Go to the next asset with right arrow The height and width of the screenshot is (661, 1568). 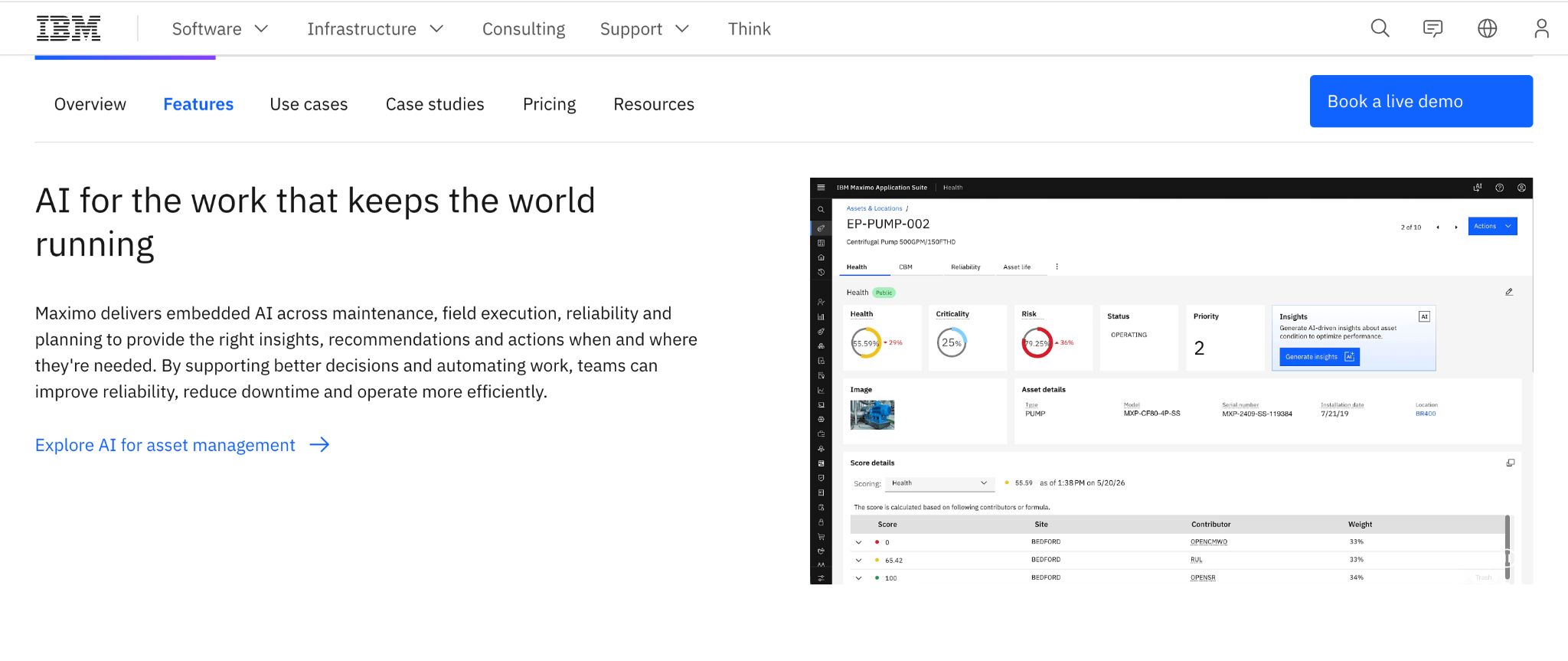coord(1456,227)
